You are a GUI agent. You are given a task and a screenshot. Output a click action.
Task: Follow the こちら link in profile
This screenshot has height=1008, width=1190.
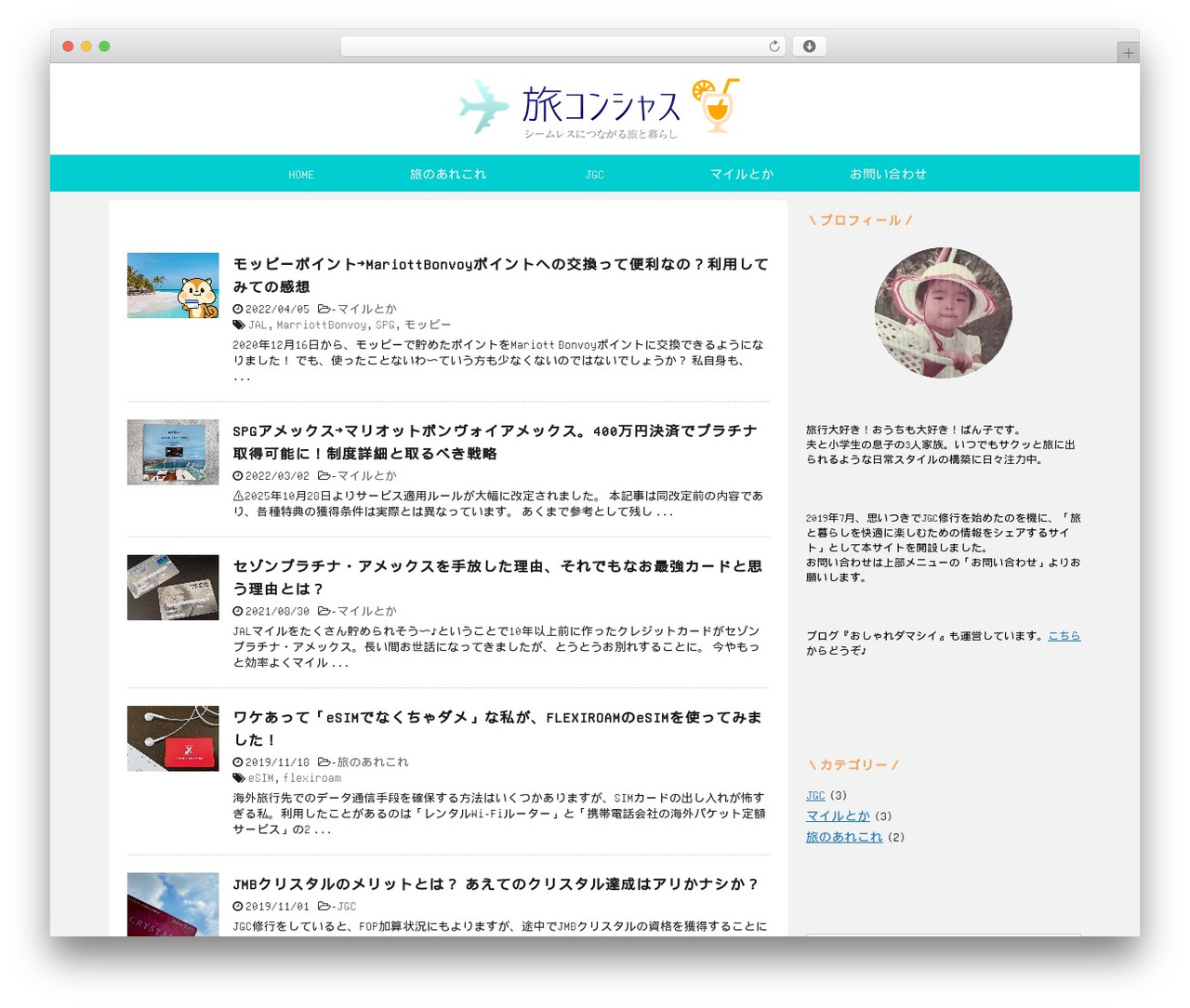(x=1064, y=636)
